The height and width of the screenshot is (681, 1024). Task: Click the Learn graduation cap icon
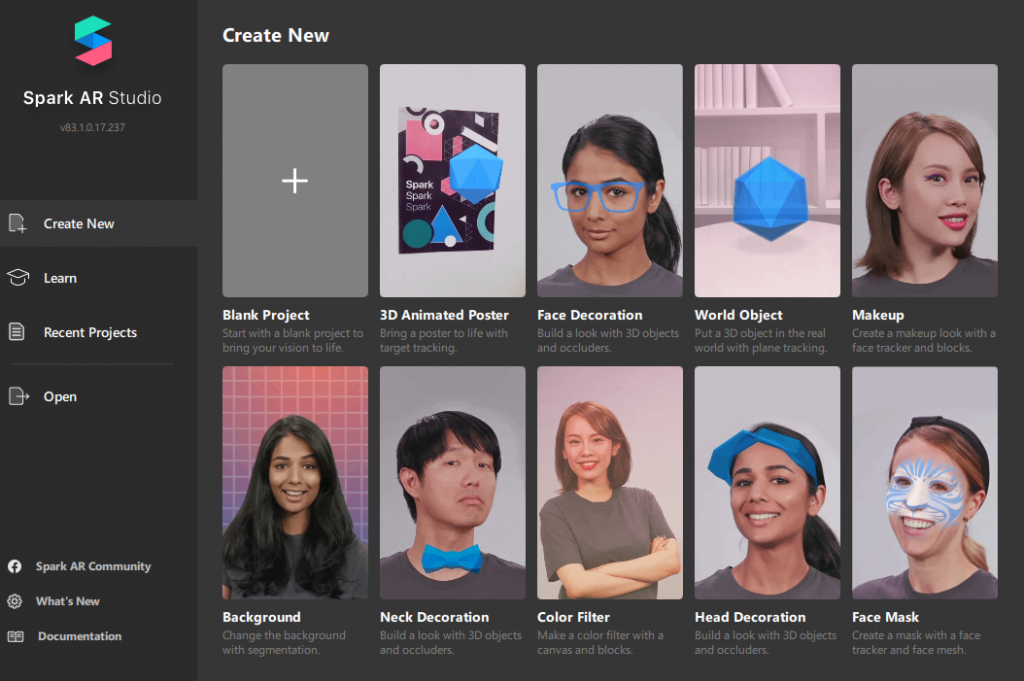pyautogui.click(x=17, y=278)
